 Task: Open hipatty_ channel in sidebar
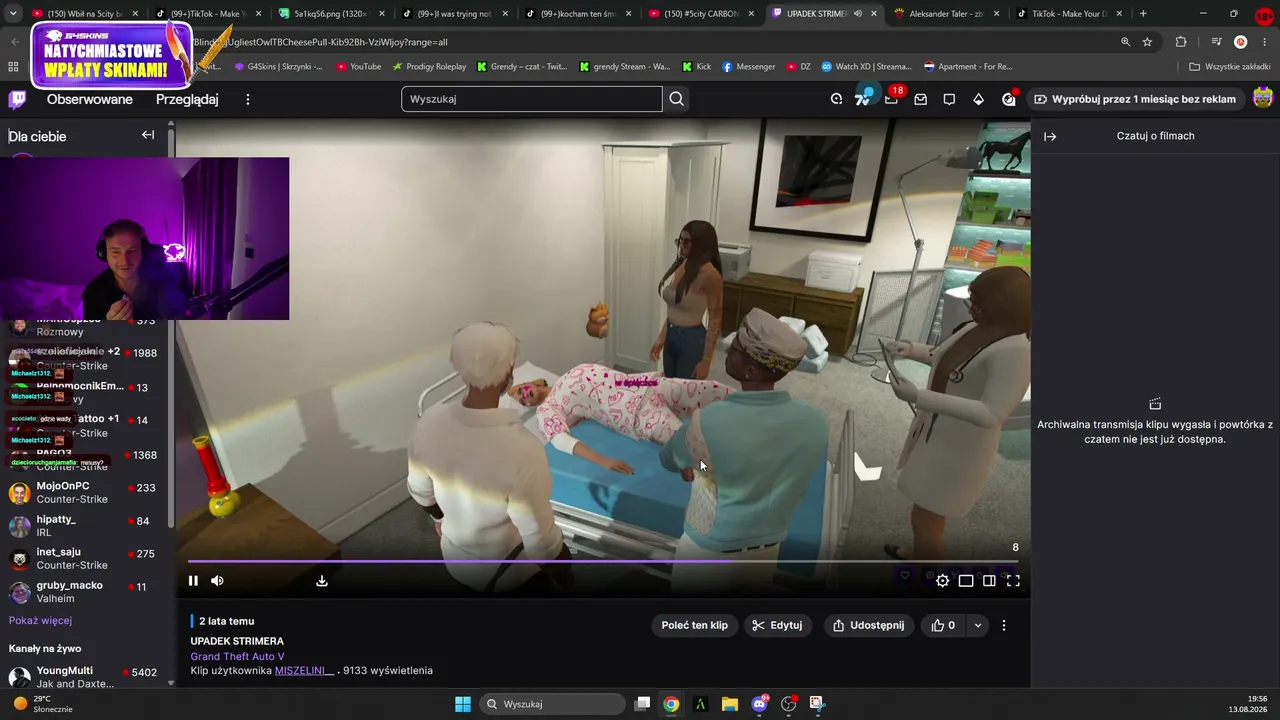pyautogui.click(x=84, y=526)
